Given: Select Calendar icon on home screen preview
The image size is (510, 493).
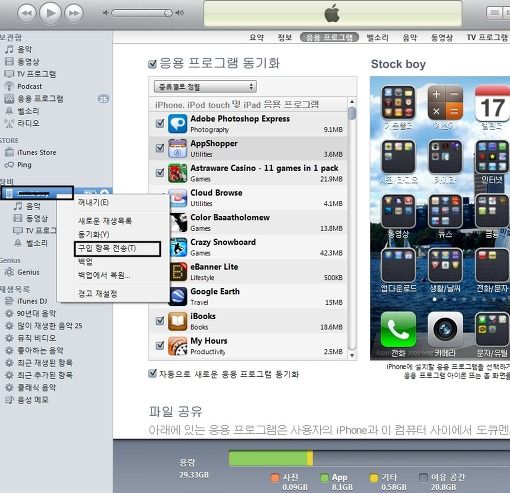Looking at the screenshot, I should (x=492, y=103).
